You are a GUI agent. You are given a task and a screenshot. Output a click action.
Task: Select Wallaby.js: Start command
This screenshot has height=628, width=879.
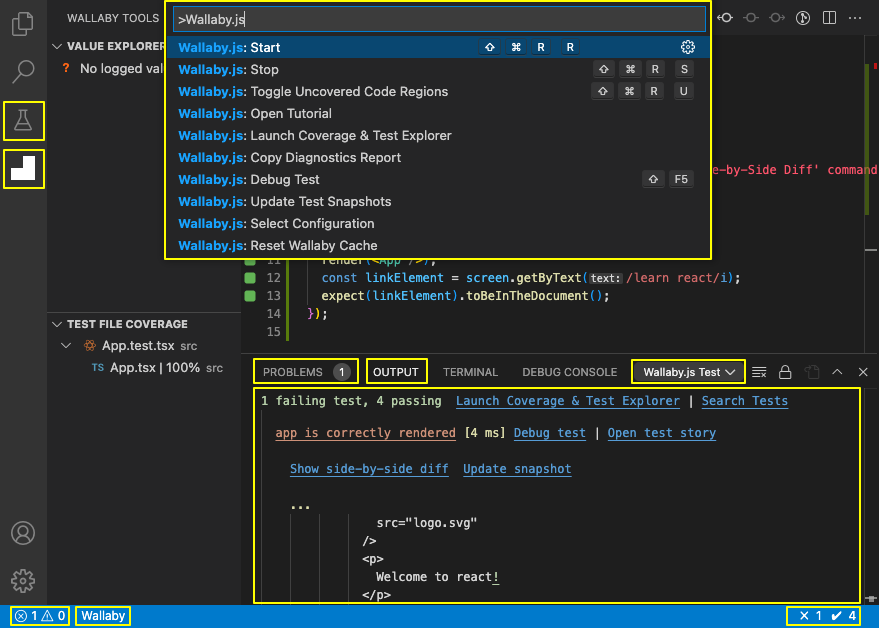[x=438, y=47]
